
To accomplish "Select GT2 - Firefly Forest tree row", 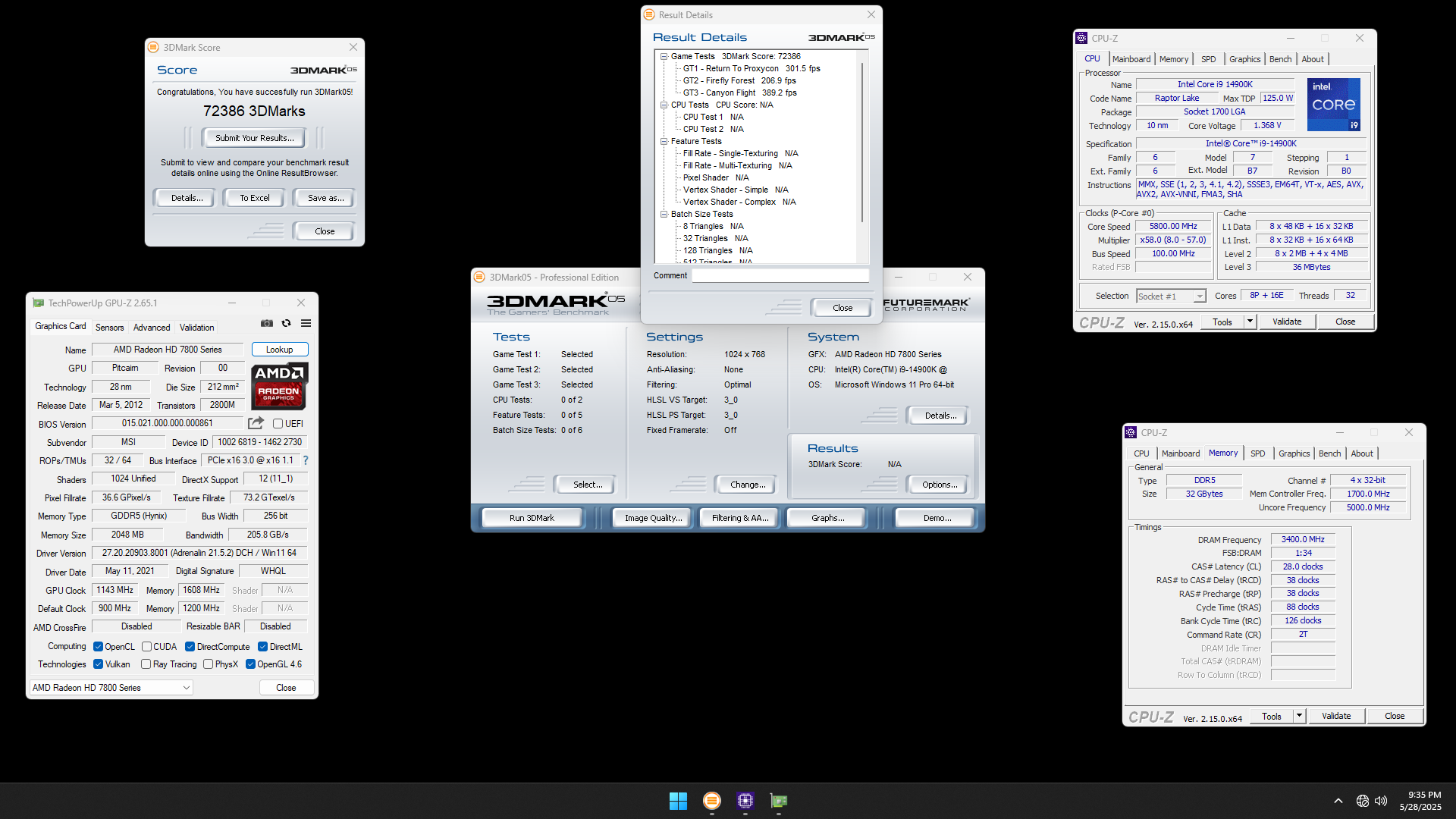I will coord(739,80).
